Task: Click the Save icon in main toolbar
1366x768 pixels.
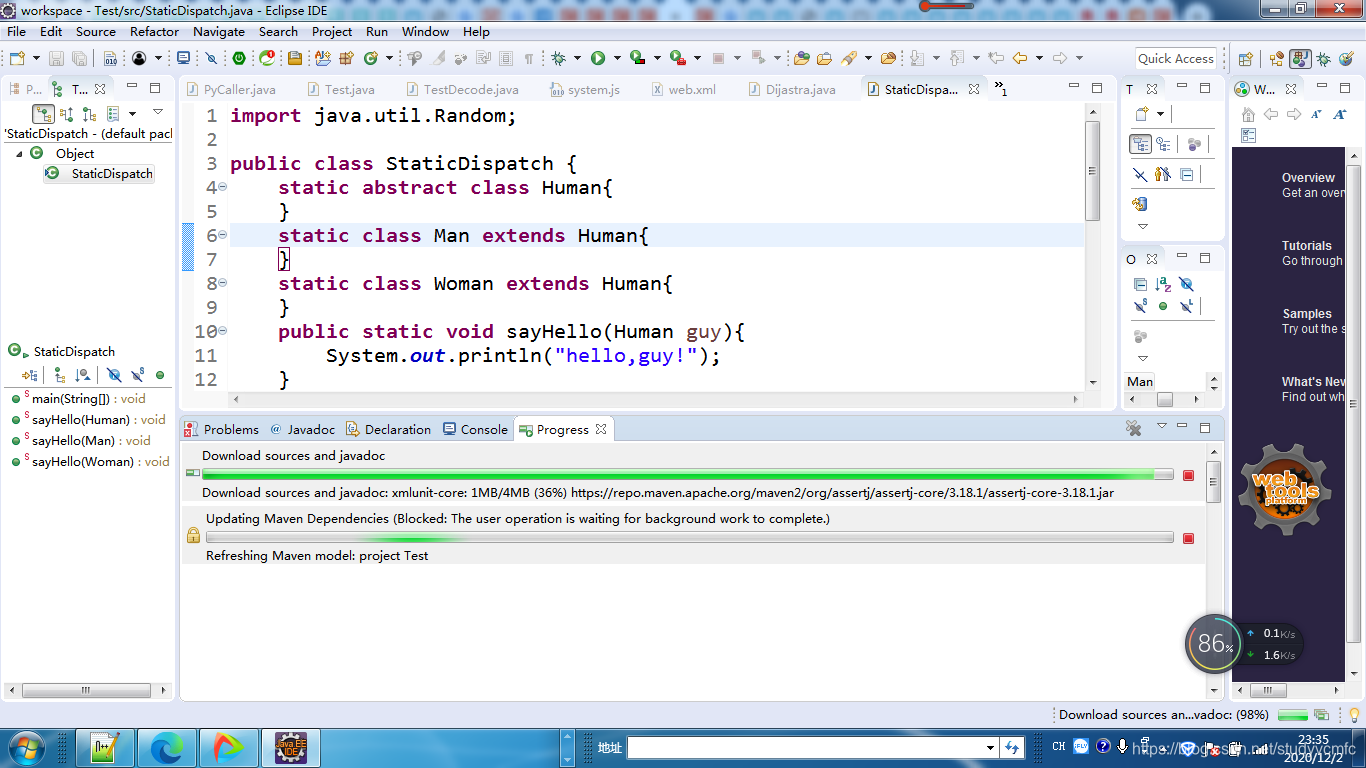Action: coord(56,59)
